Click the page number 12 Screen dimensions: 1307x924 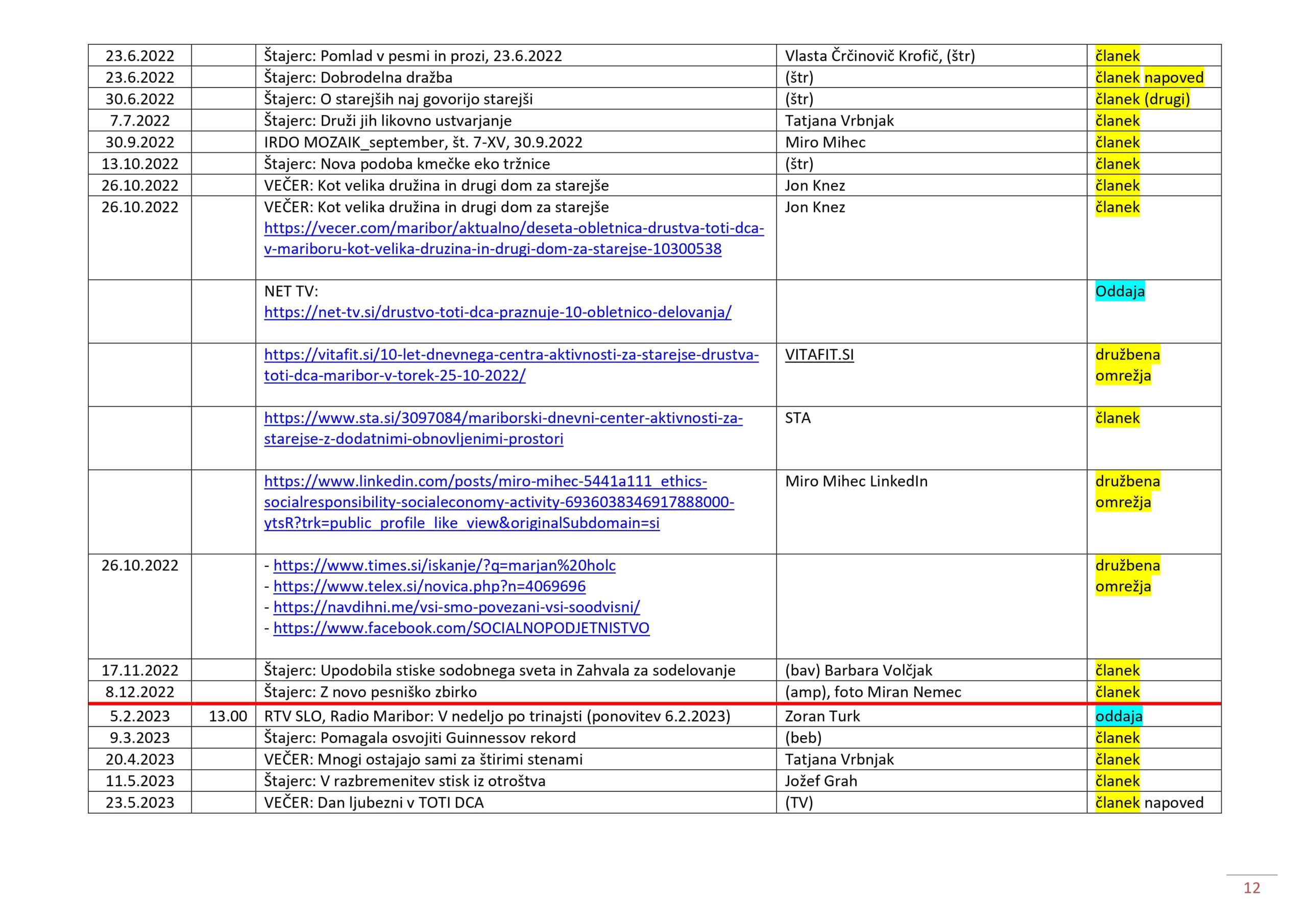[x=1251, y=888]
